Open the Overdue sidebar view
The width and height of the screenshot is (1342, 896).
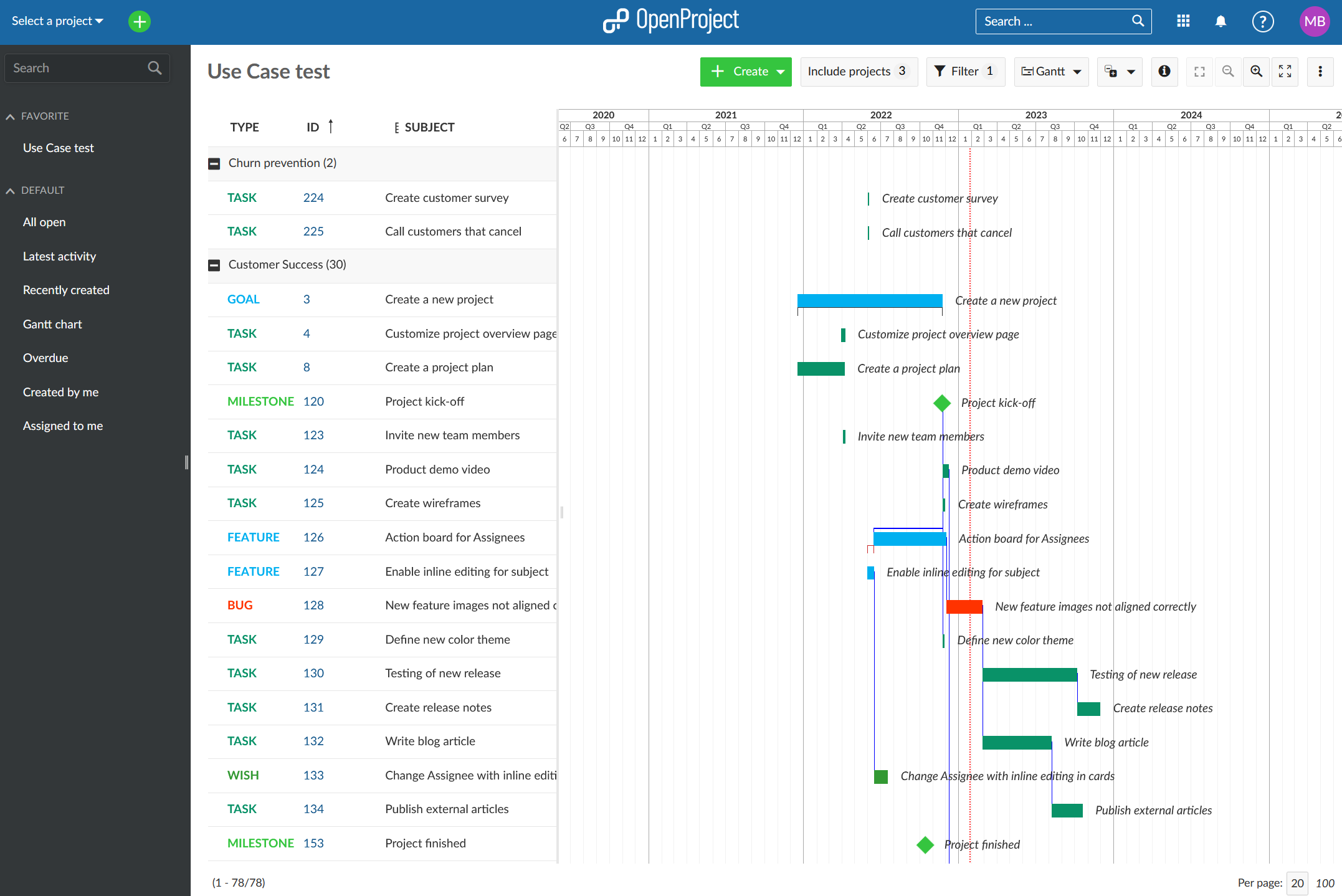pos(45,358)
